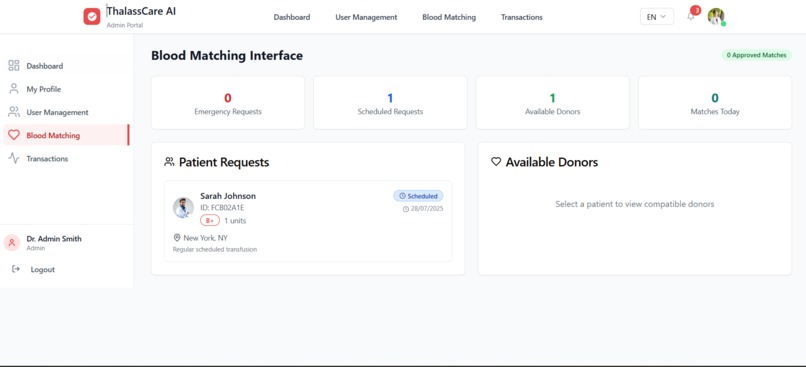The height and width of the screenshot is (367, 806).
Task: Click the New York location pin icon
Action: [x=177, y=237]
